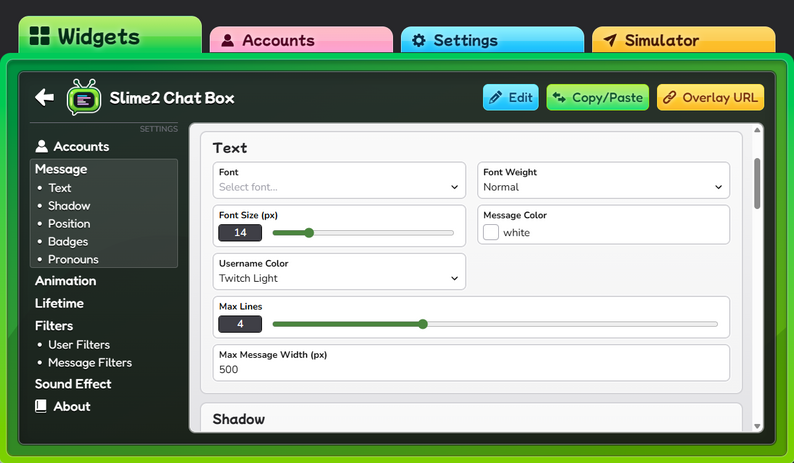Click the link icon on Overlay URL button
794x463 pixels.
click(669, 97)
